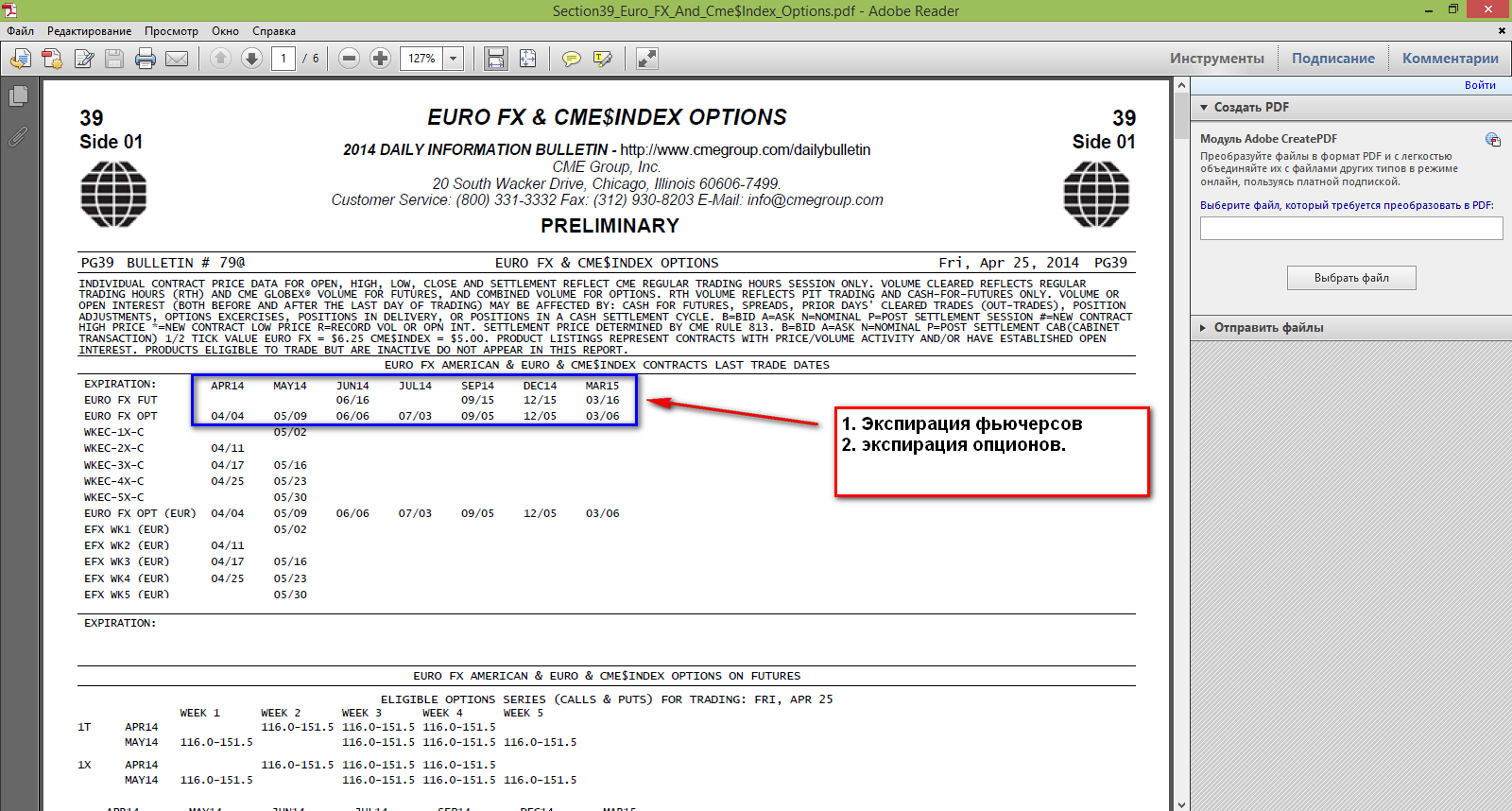
Task: Click the cmegroup.com dailybulletin URL
Action: pos(746,149)
